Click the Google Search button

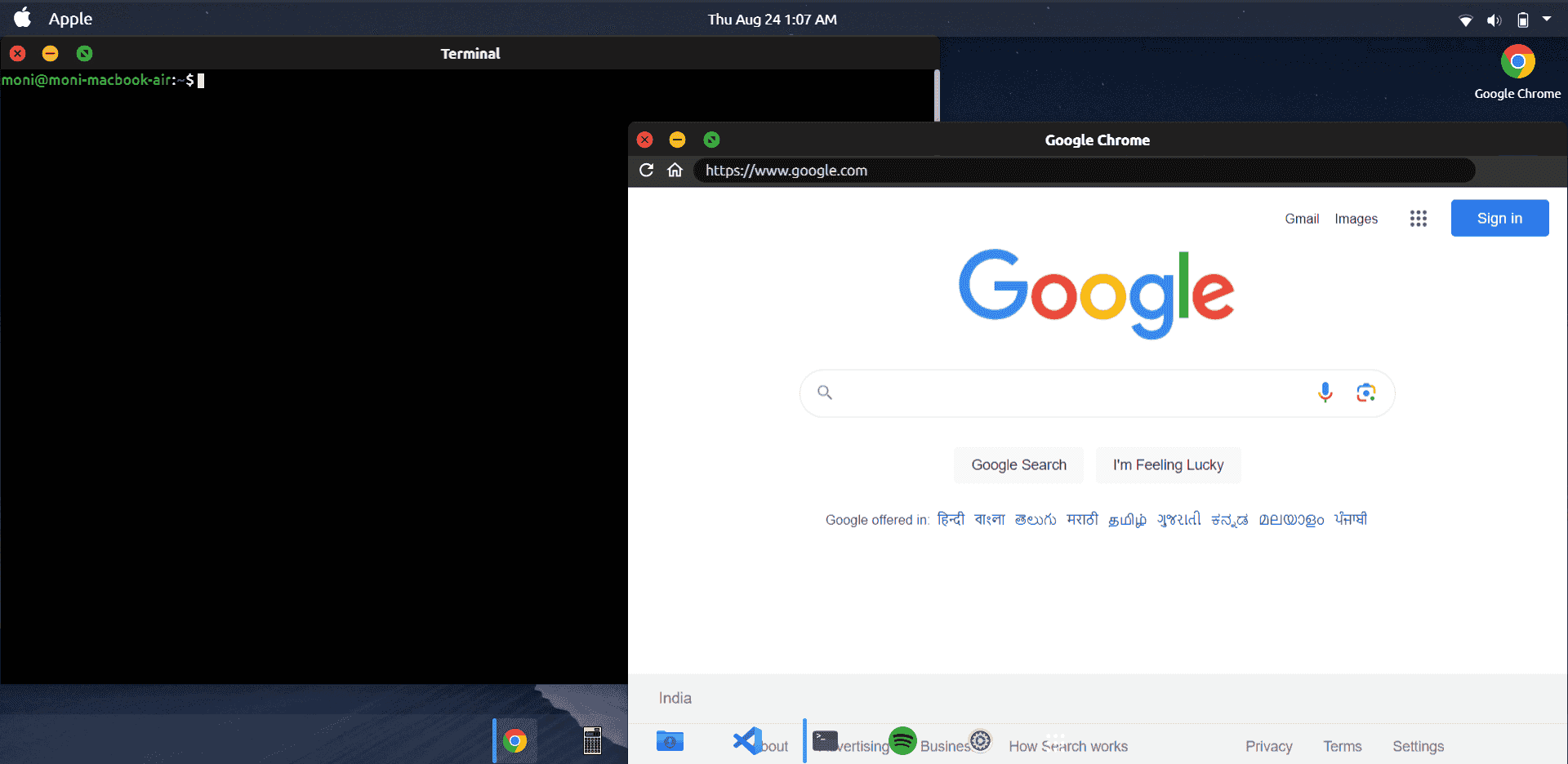[x=1018, y=464]
